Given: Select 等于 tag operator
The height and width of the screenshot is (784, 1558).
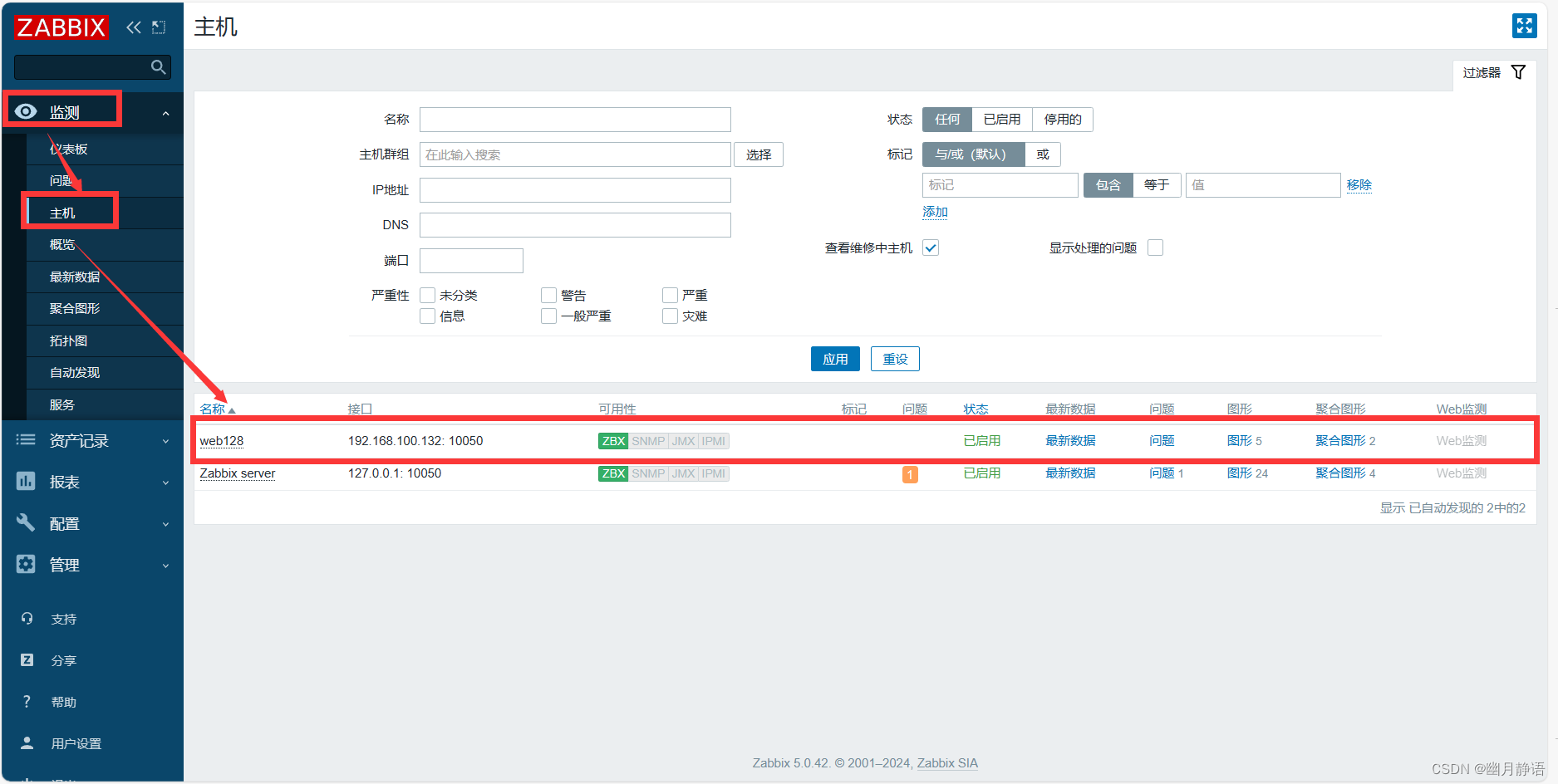Looking at the screenshot, I should click(1157, 185).
